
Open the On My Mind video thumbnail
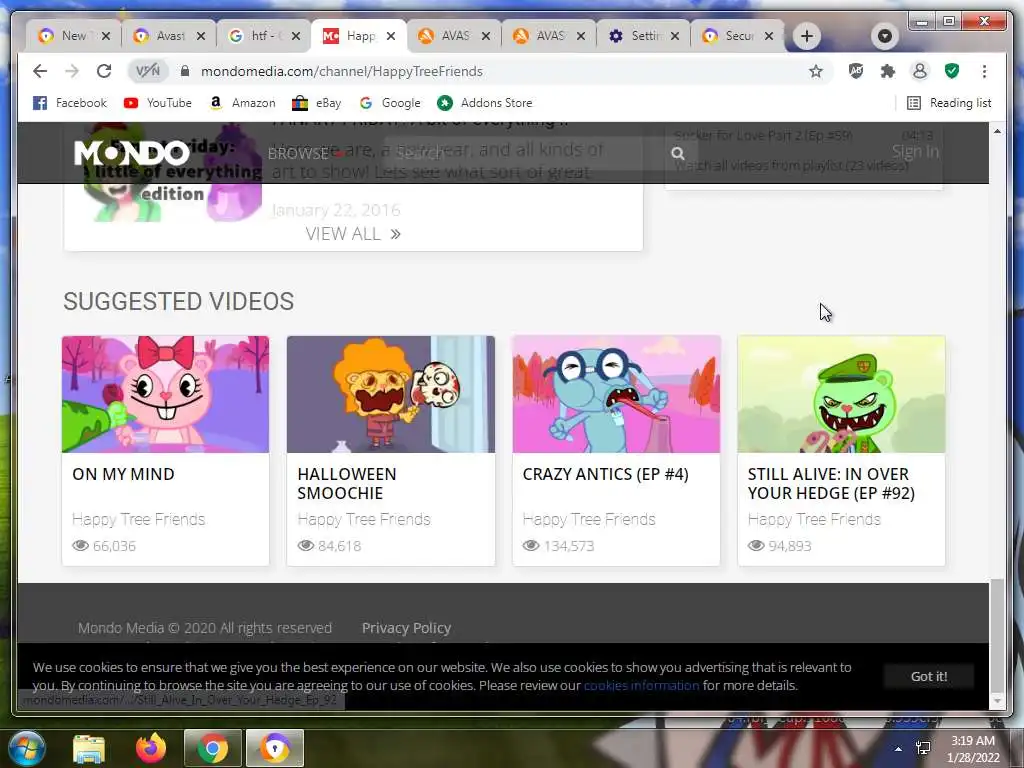click(x=165, y=394)
